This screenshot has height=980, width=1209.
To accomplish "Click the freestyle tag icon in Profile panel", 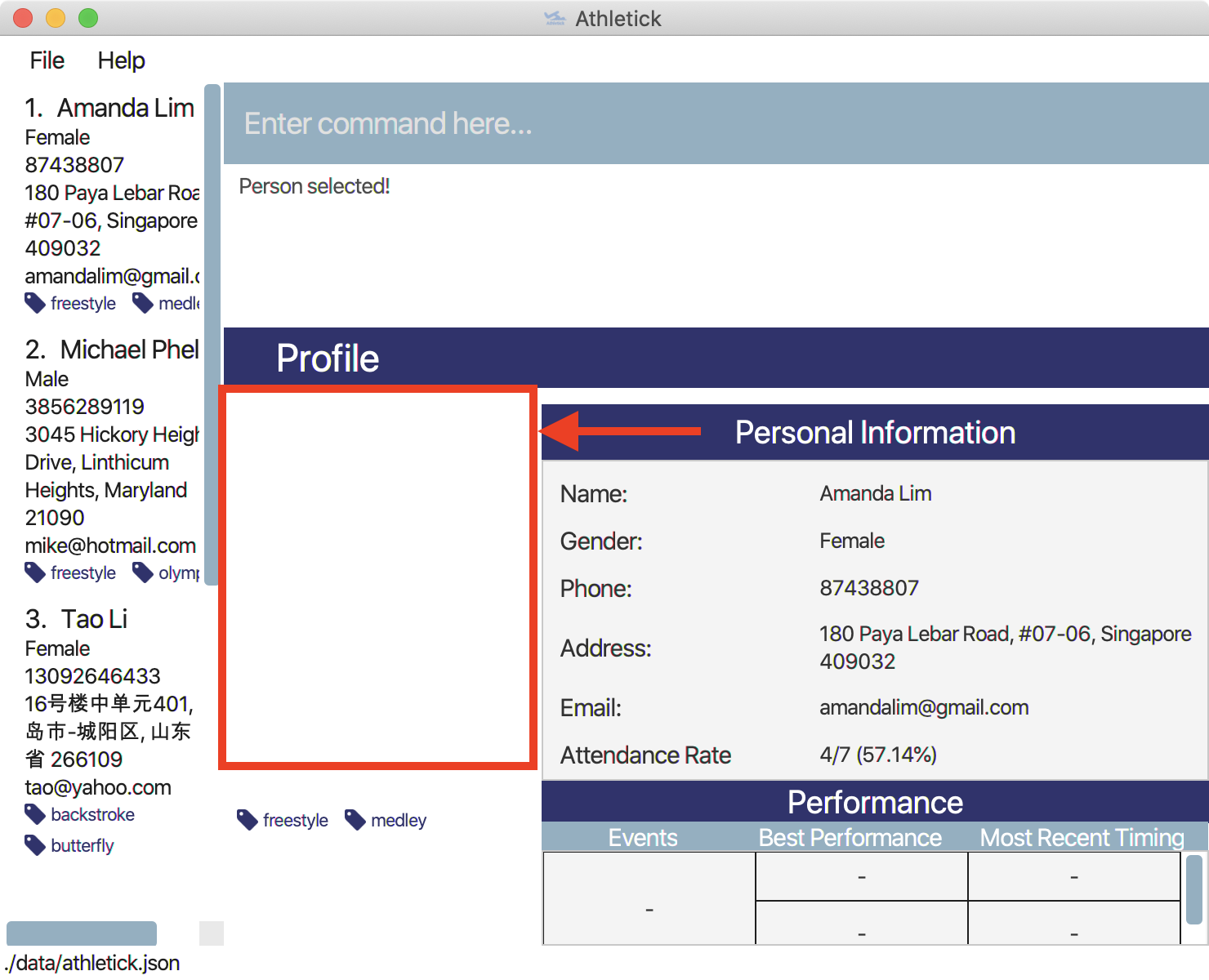I will 248,820.
